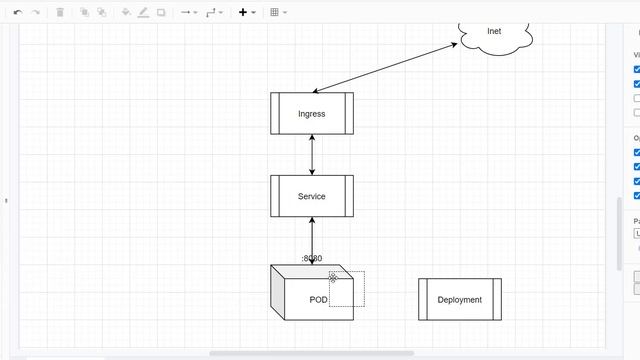Select arrow between Ingress and Service

[312, 155]
